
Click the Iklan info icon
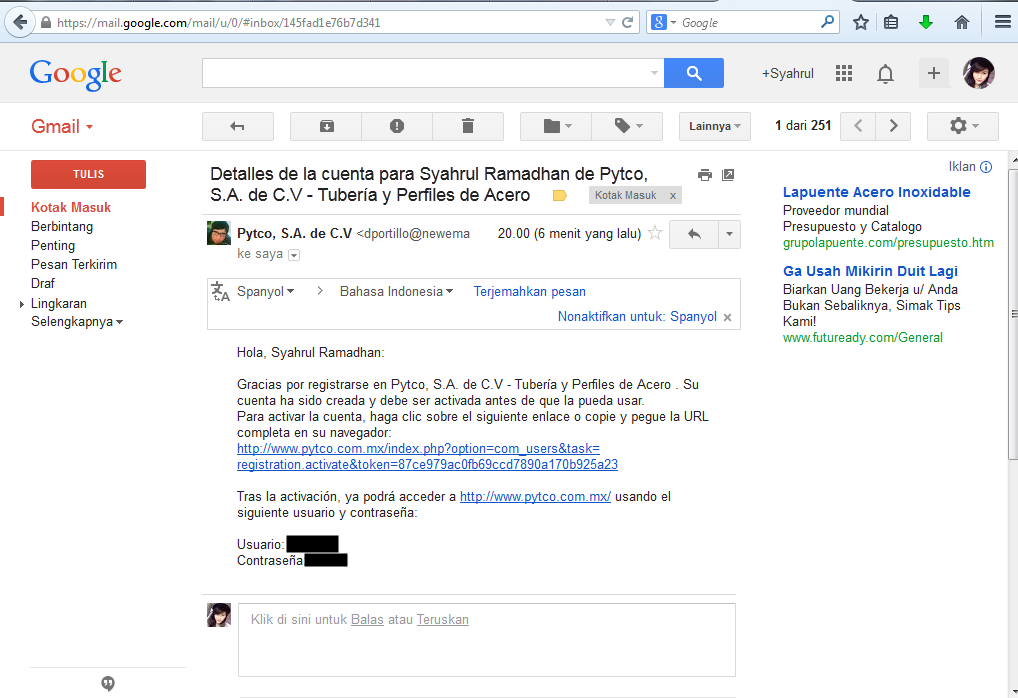986,167
